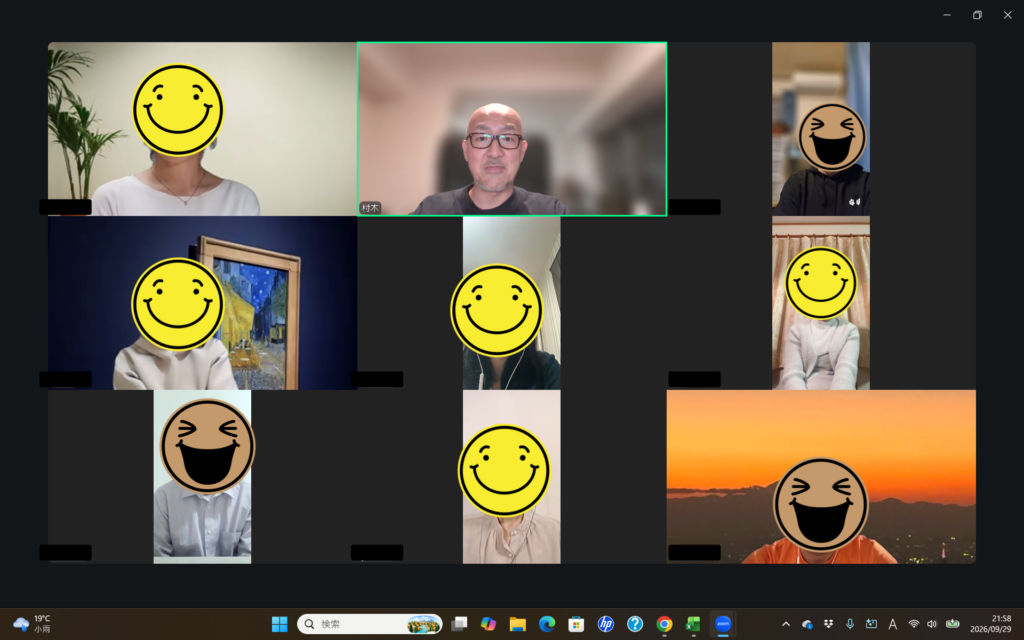
Task: Click the 村木 participant name label
Action: coord(370,208)
